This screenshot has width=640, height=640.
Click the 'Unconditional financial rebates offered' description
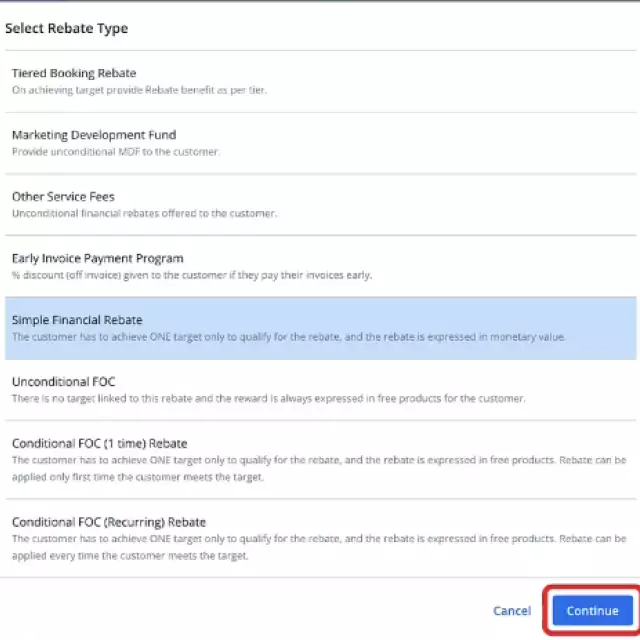[x=144, y=214]
